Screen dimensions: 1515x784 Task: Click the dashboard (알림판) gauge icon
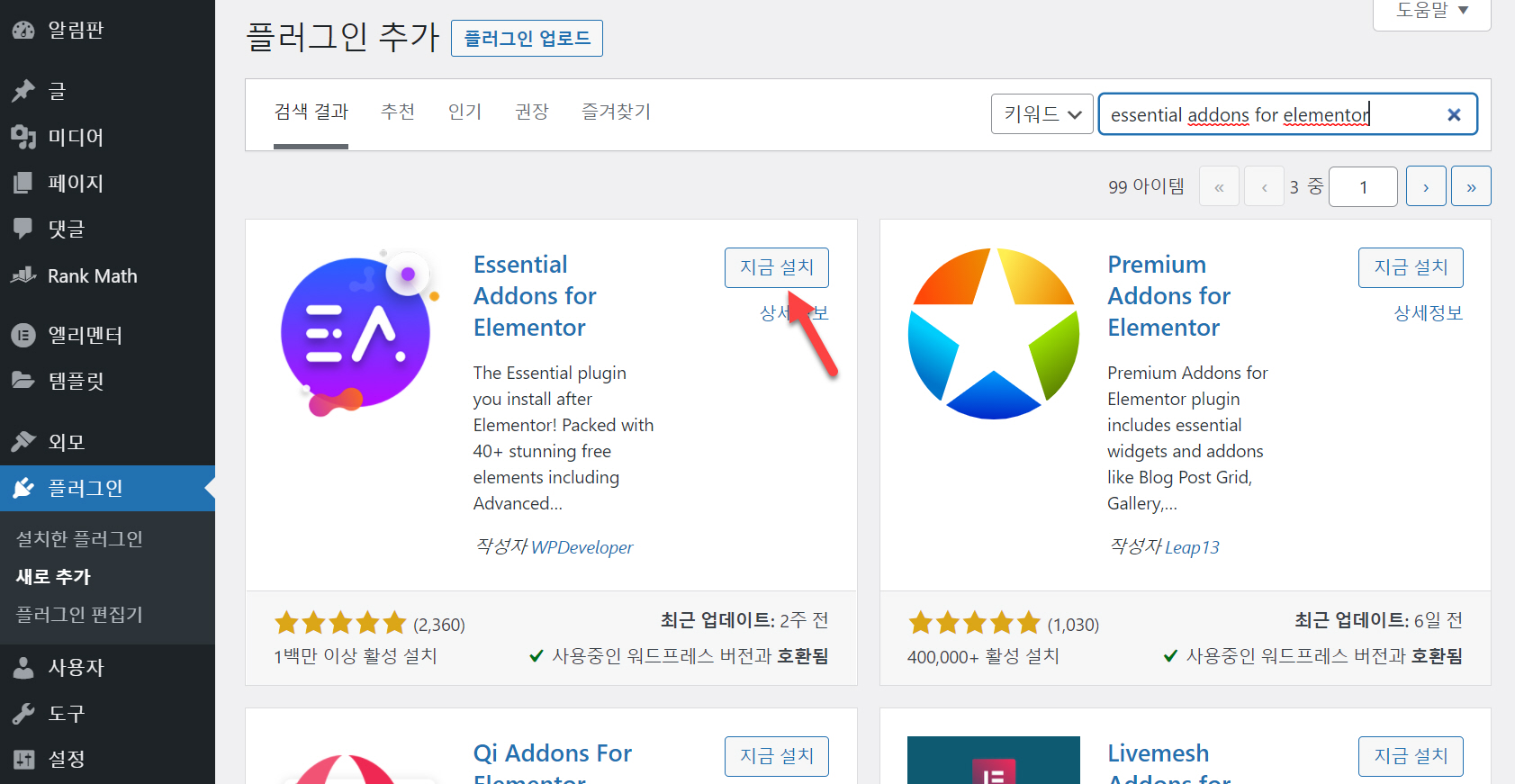click(x=23, y=30)
